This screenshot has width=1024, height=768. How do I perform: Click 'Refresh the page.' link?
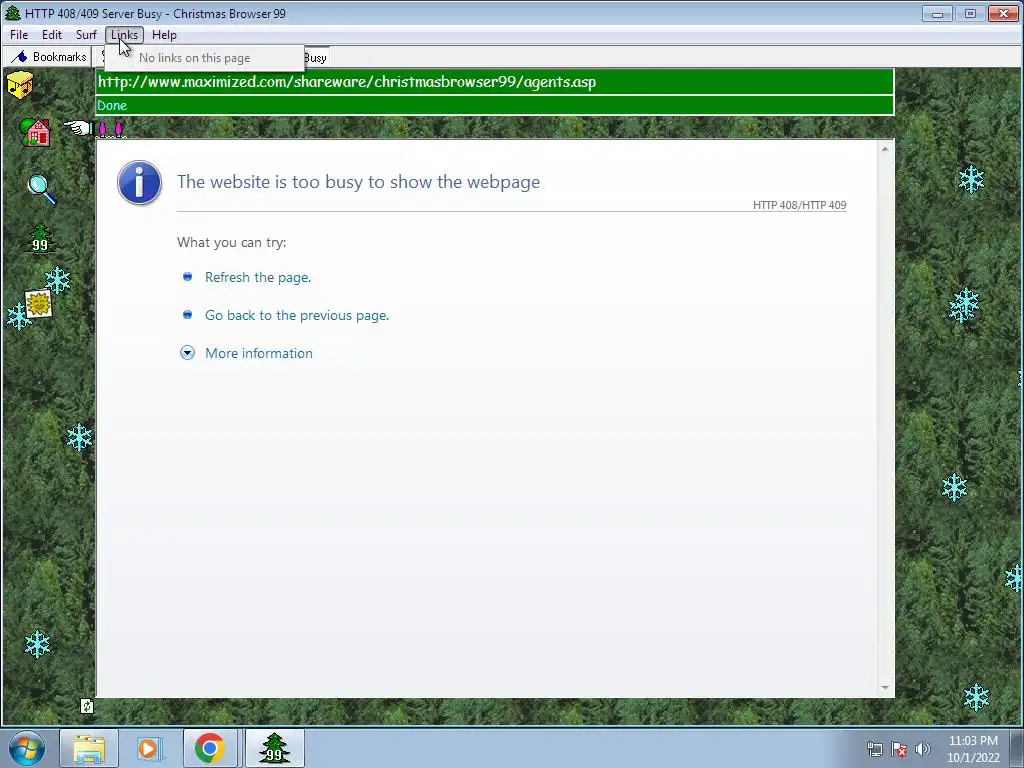point(258,277)
